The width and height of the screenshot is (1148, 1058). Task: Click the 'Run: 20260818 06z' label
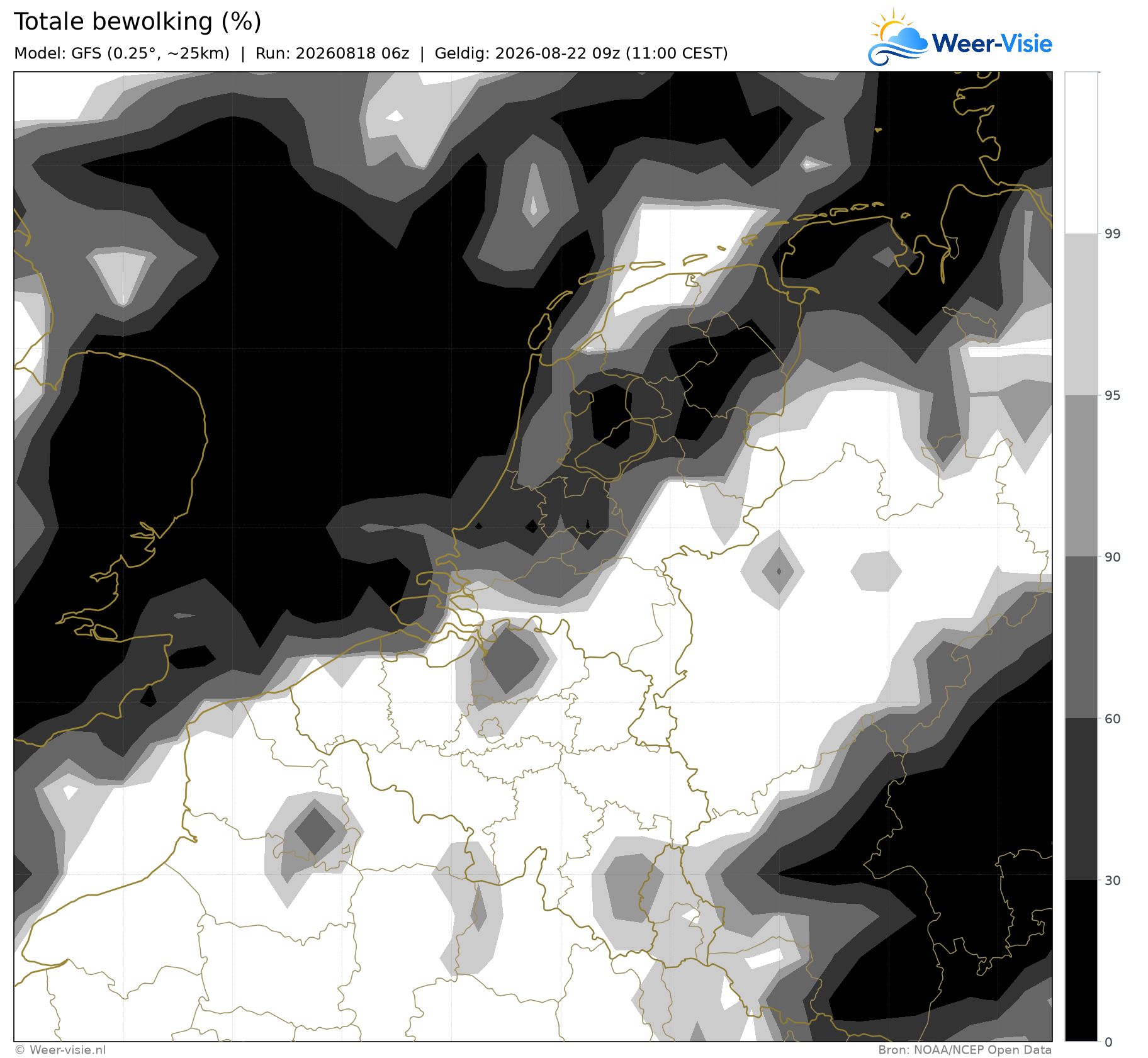point(332,53)
